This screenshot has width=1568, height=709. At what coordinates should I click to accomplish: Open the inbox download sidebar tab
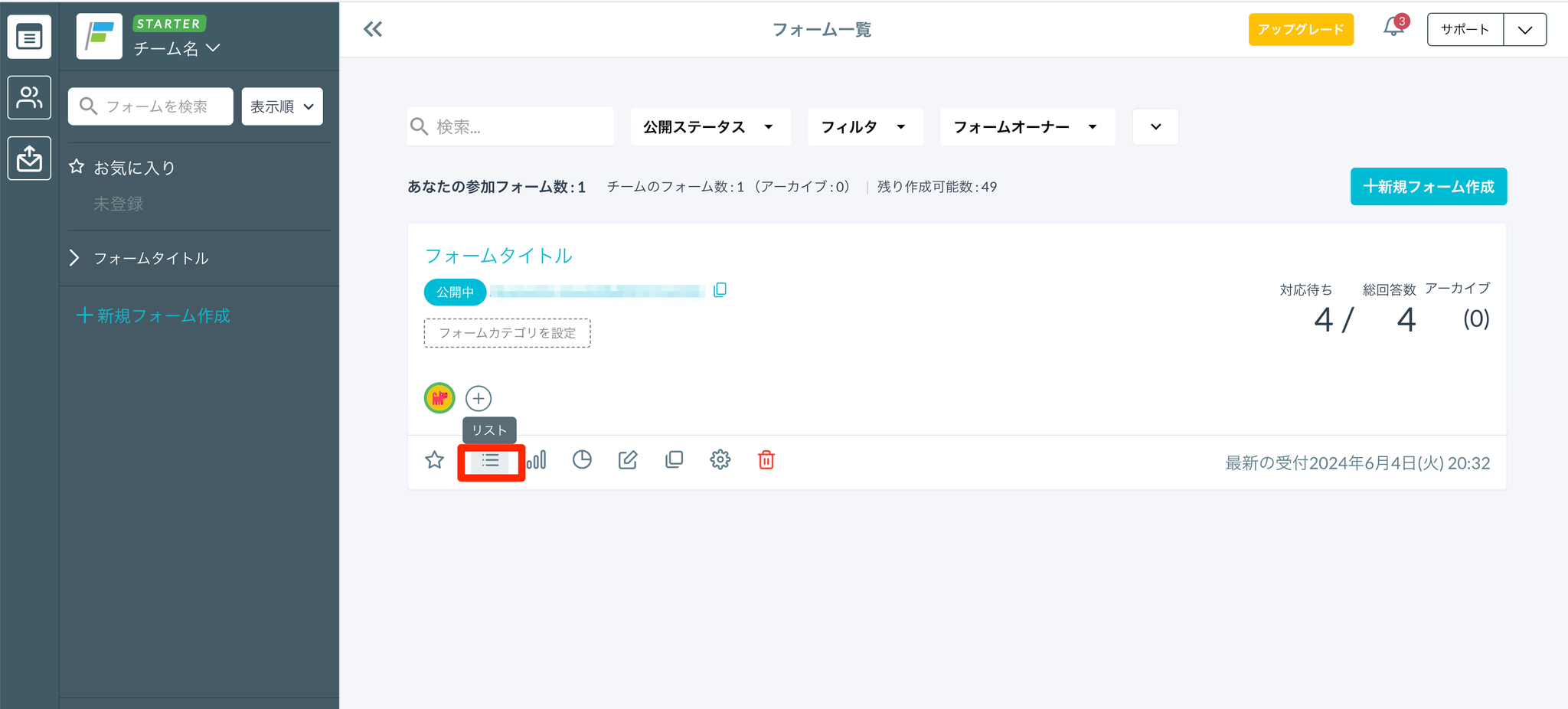pyautogui.click(x=29, y=158)
